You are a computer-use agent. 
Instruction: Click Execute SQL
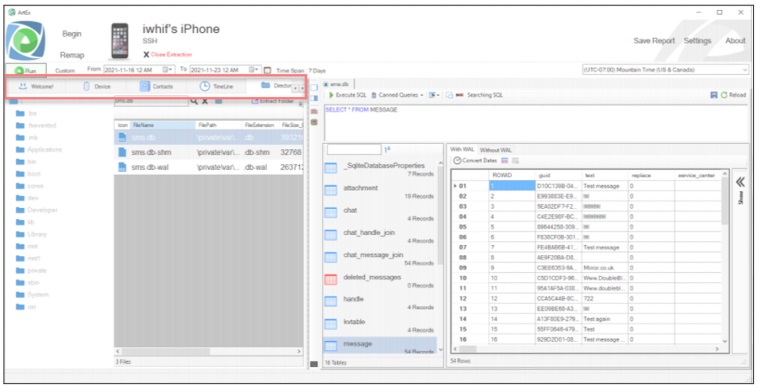click(348, 95)
